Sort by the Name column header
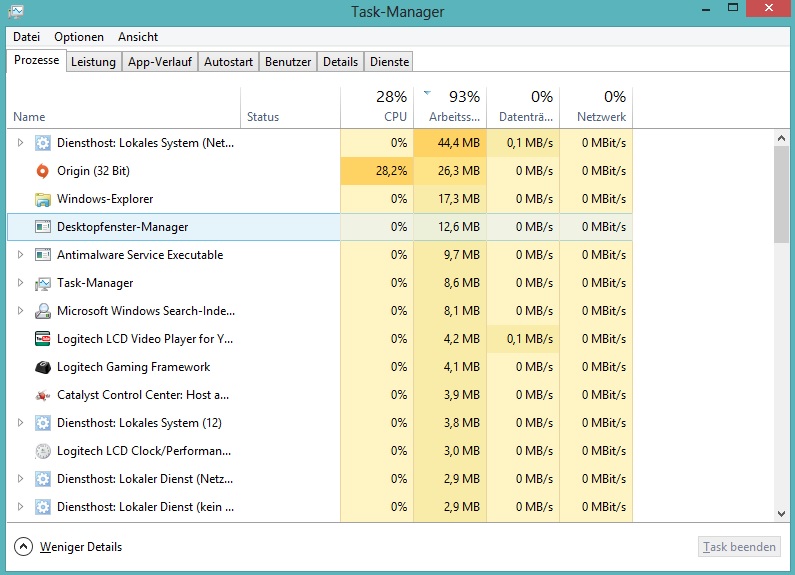The image size is (795, 575). click(123, 107)
